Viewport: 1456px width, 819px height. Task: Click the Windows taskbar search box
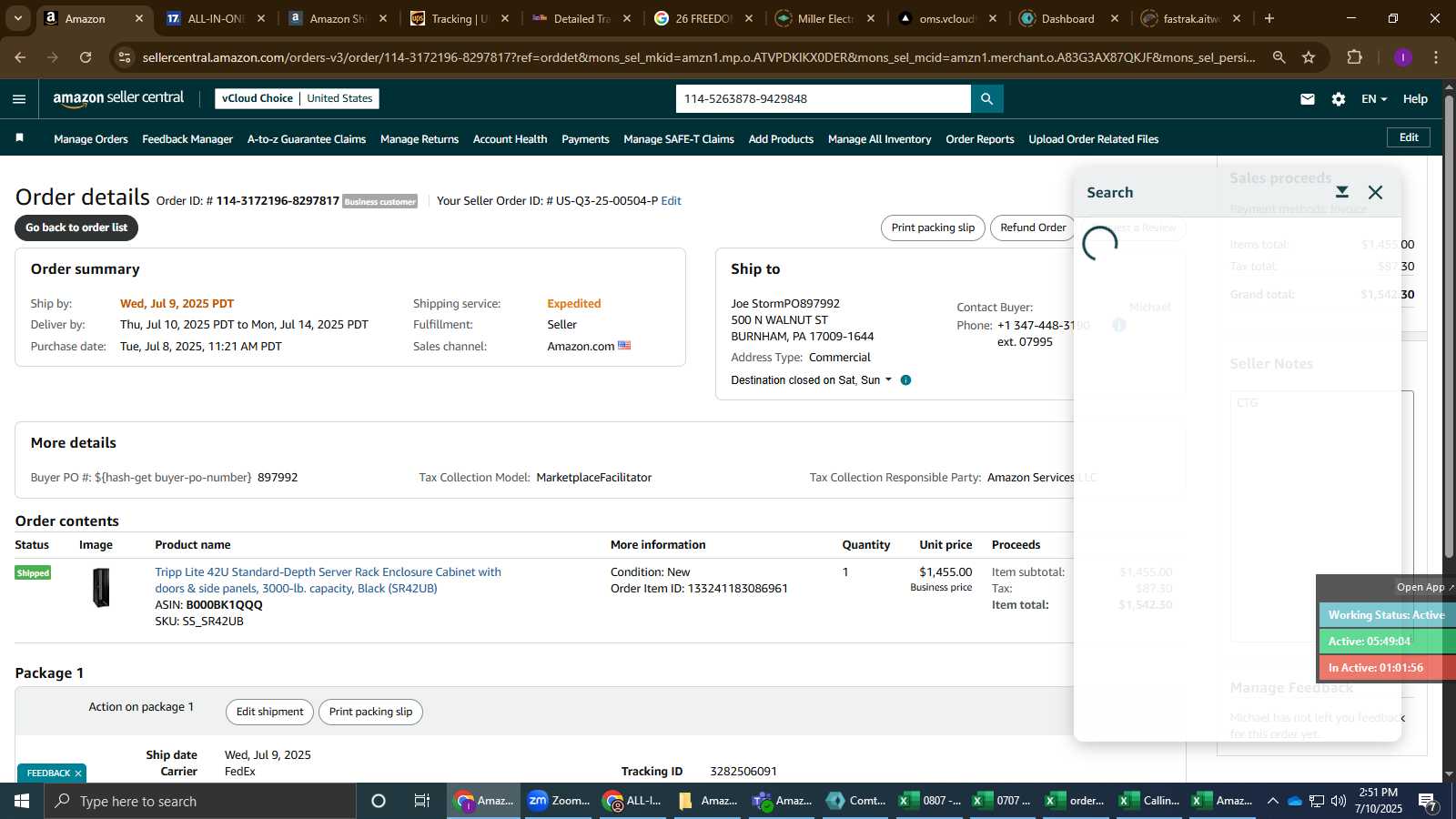[x=200, y=801]
